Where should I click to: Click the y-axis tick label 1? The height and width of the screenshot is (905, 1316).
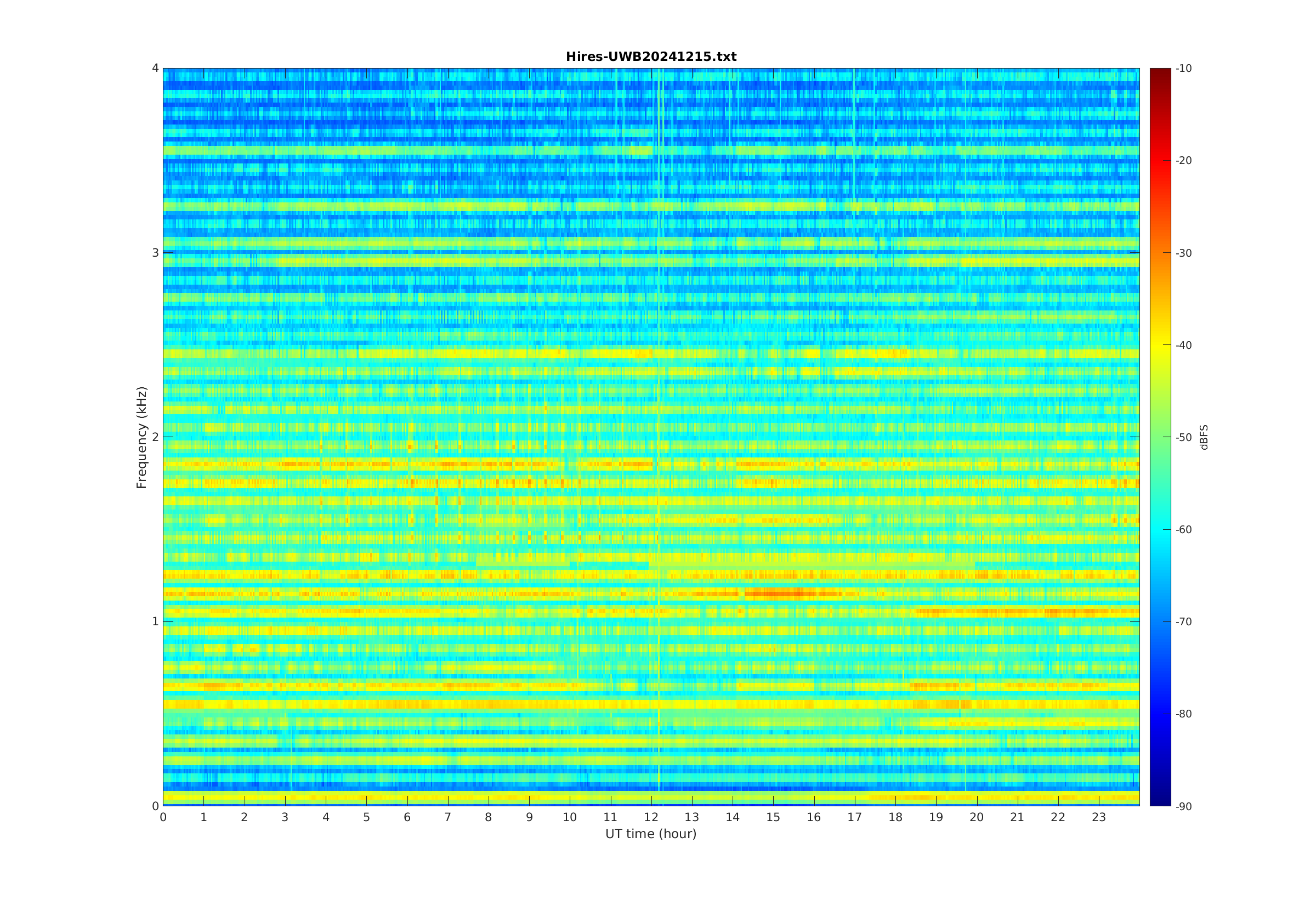[x=155, y=621]
